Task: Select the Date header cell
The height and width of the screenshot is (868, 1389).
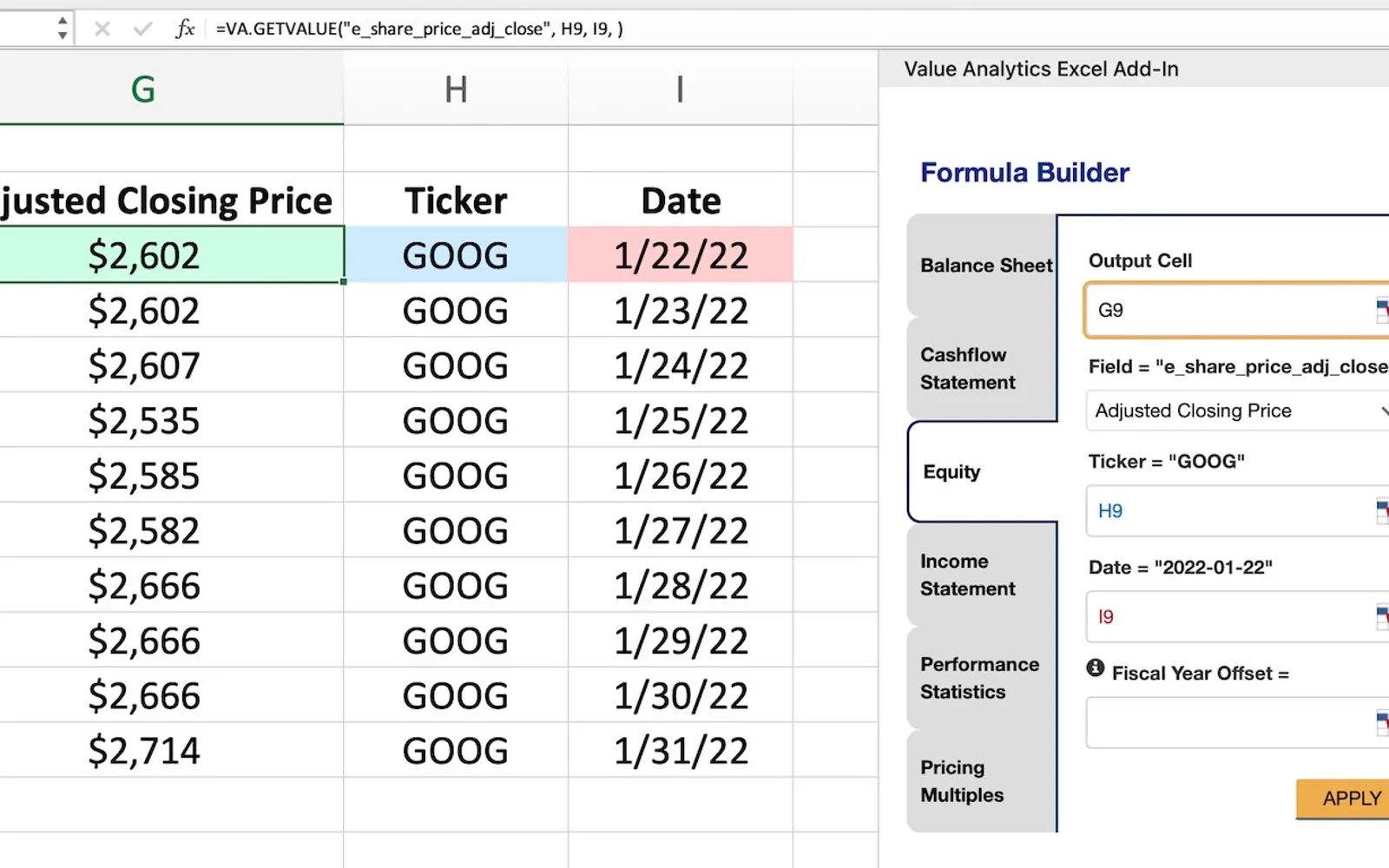Action: pyautogui.click(x=681, y=201)
